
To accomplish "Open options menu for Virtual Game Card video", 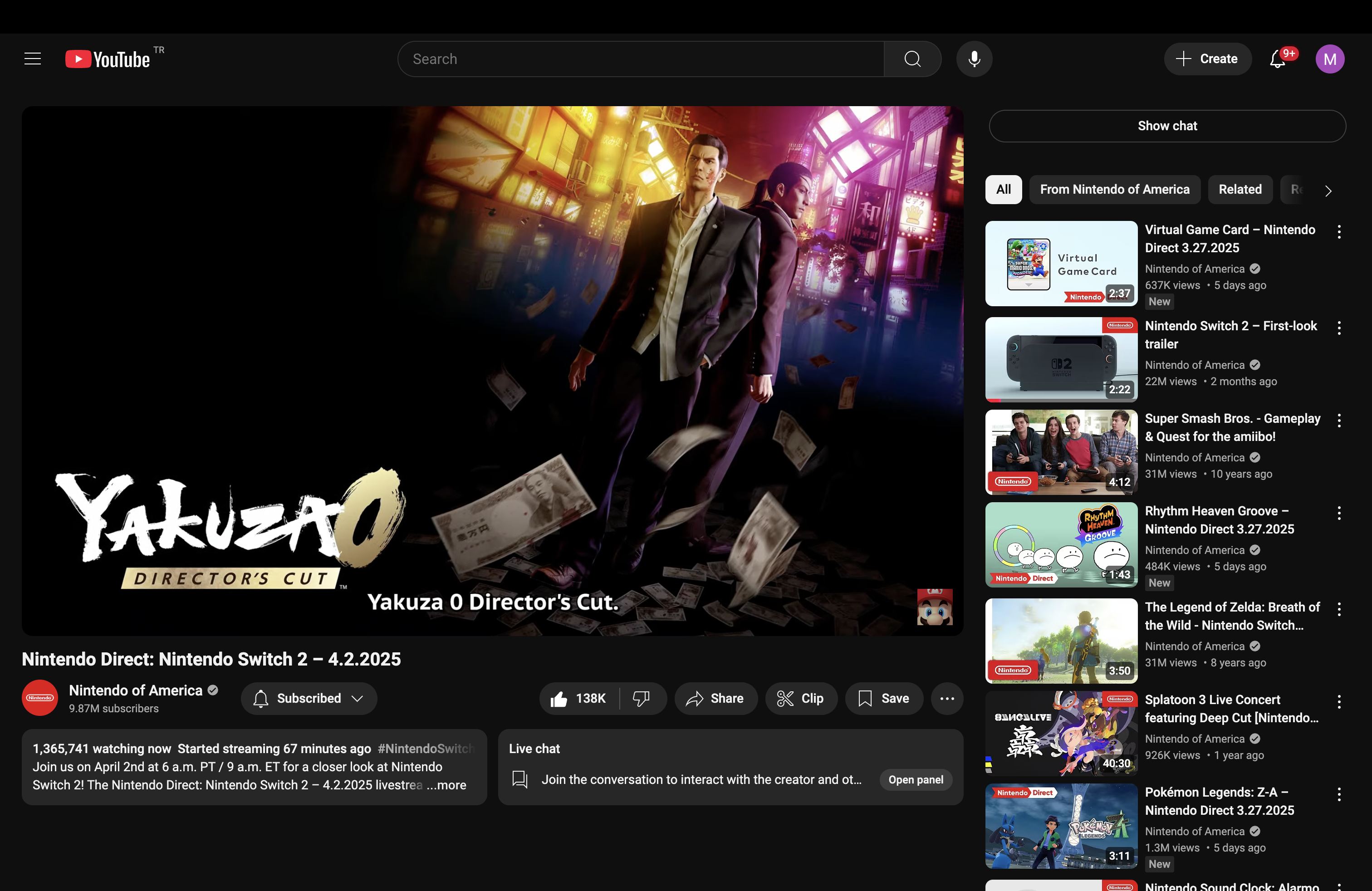I will tap(1338, 232).
